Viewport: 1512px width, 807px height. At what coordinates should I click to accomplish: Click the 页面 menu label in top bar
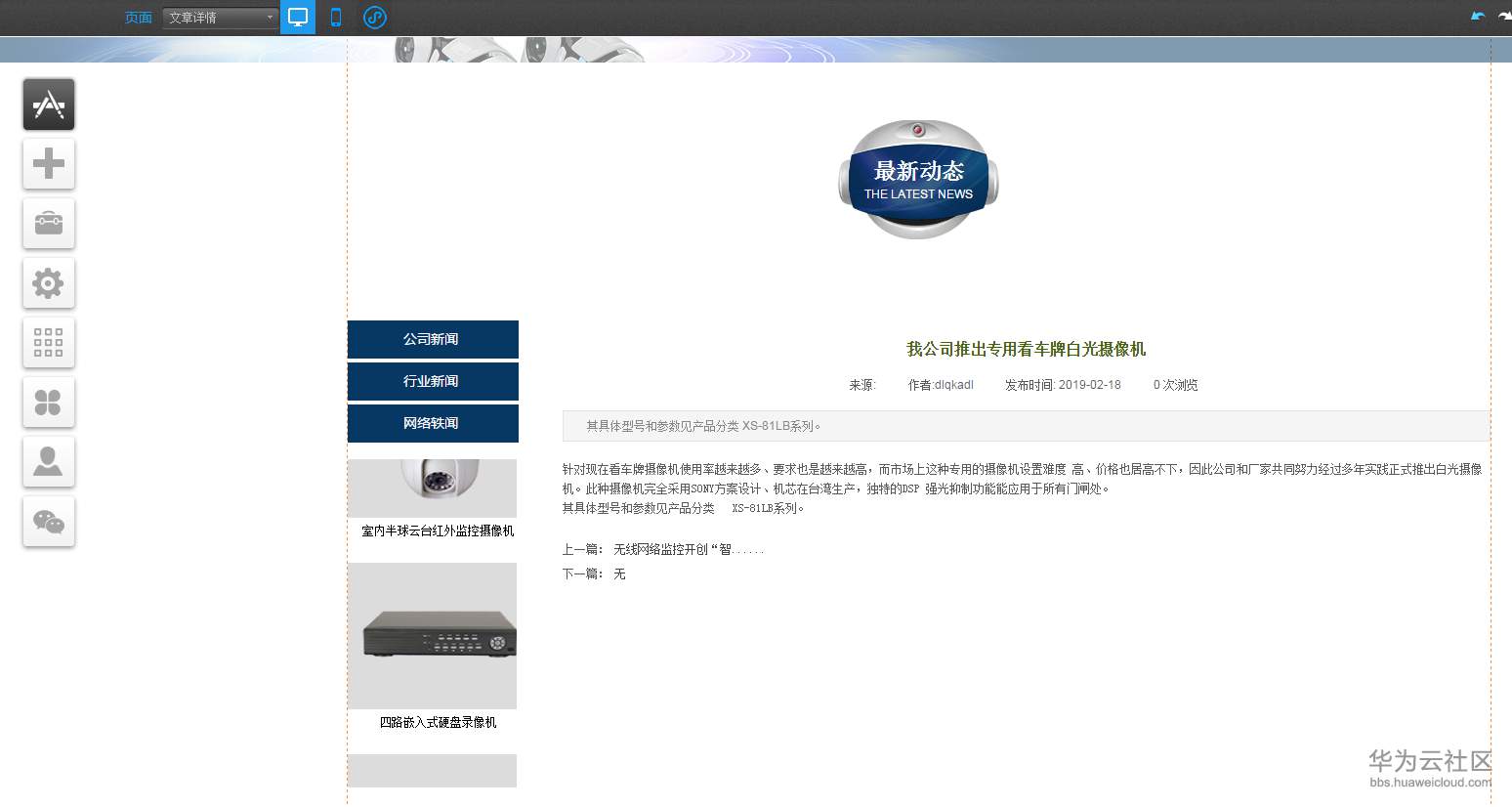pos(138,17)
